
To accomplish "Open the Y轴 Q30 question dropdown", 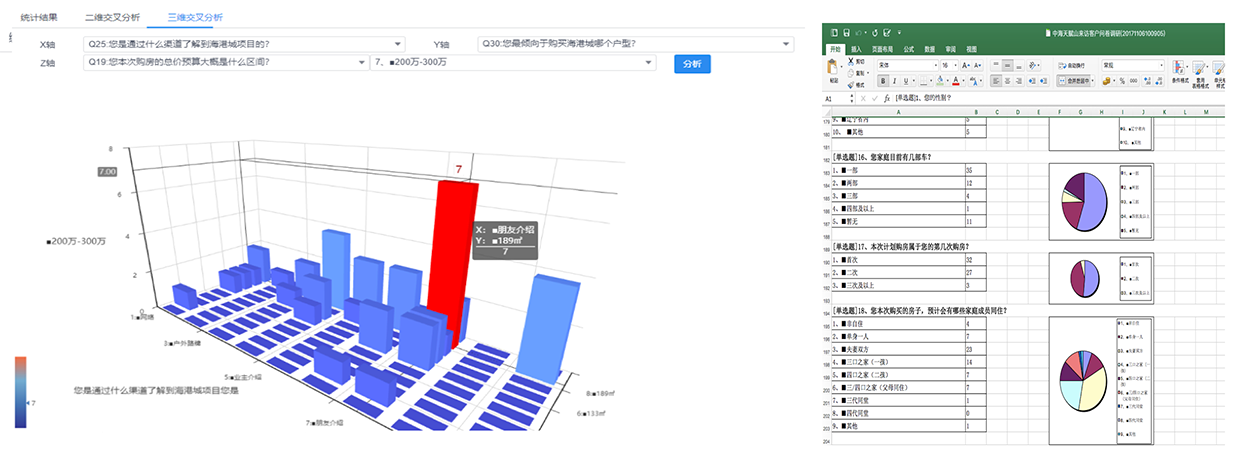I will click(634, 44).
